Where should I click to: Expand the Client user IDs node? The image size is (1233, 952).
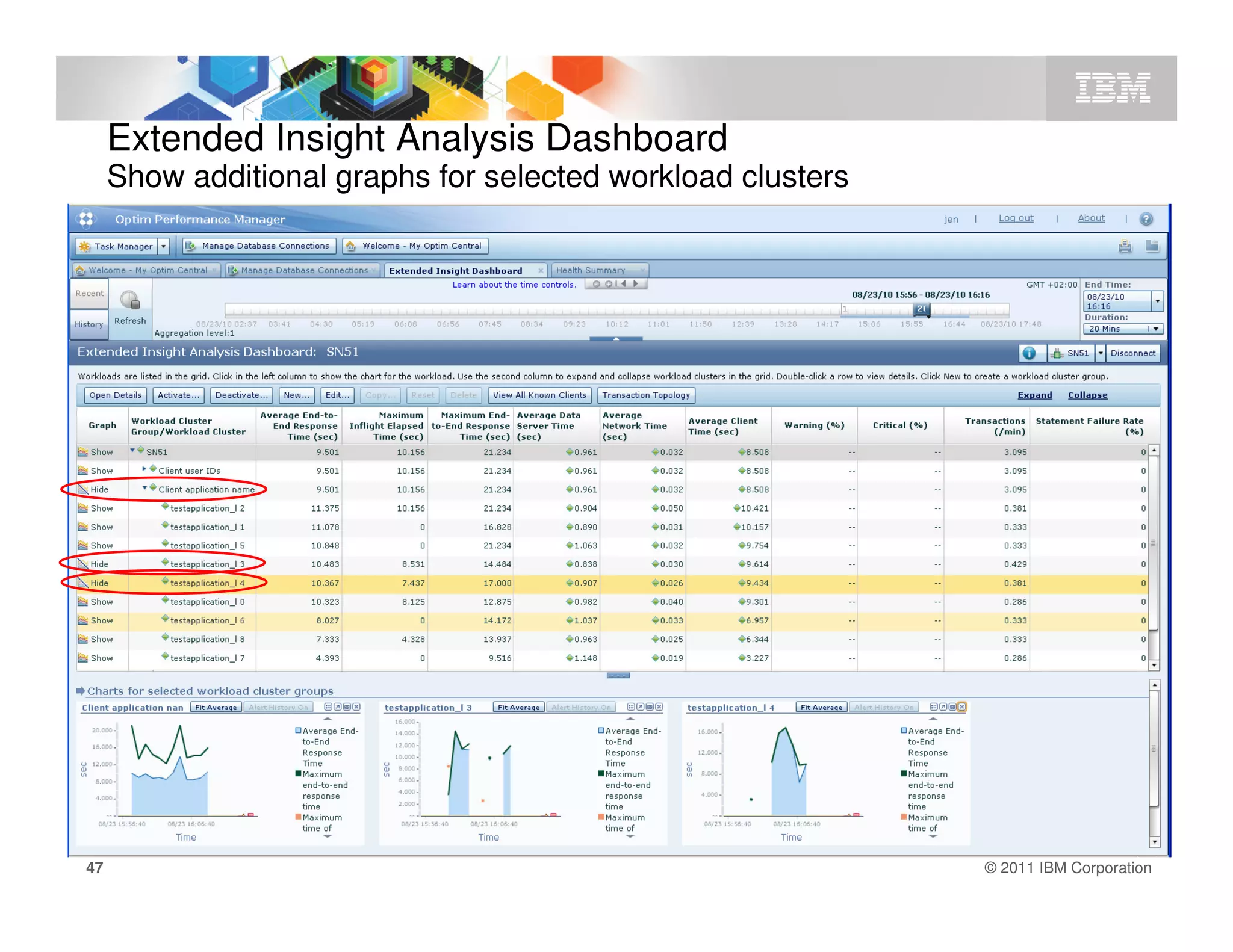pos(144,469)
